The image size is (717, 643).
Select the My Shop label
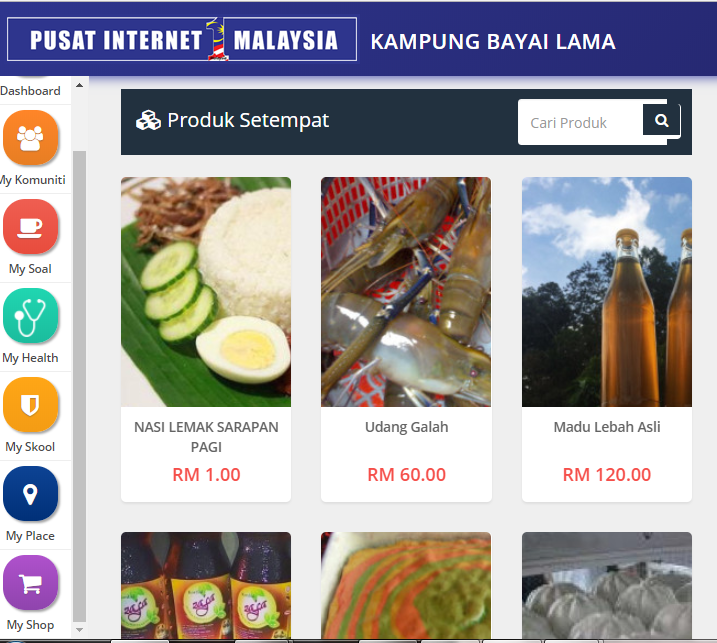click(x=30, y=625)
